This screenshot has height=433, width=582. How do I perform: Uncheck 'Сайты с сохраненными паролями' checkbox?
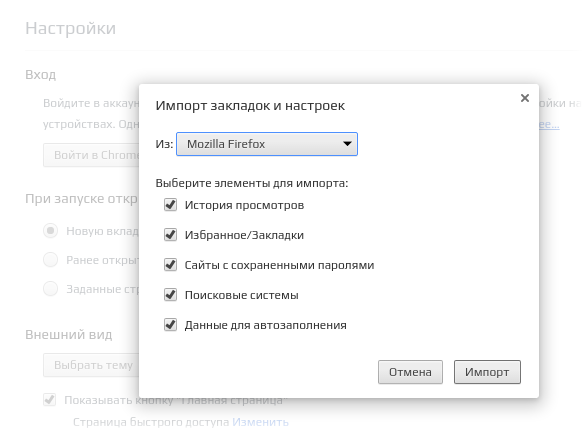click(170, 265)
